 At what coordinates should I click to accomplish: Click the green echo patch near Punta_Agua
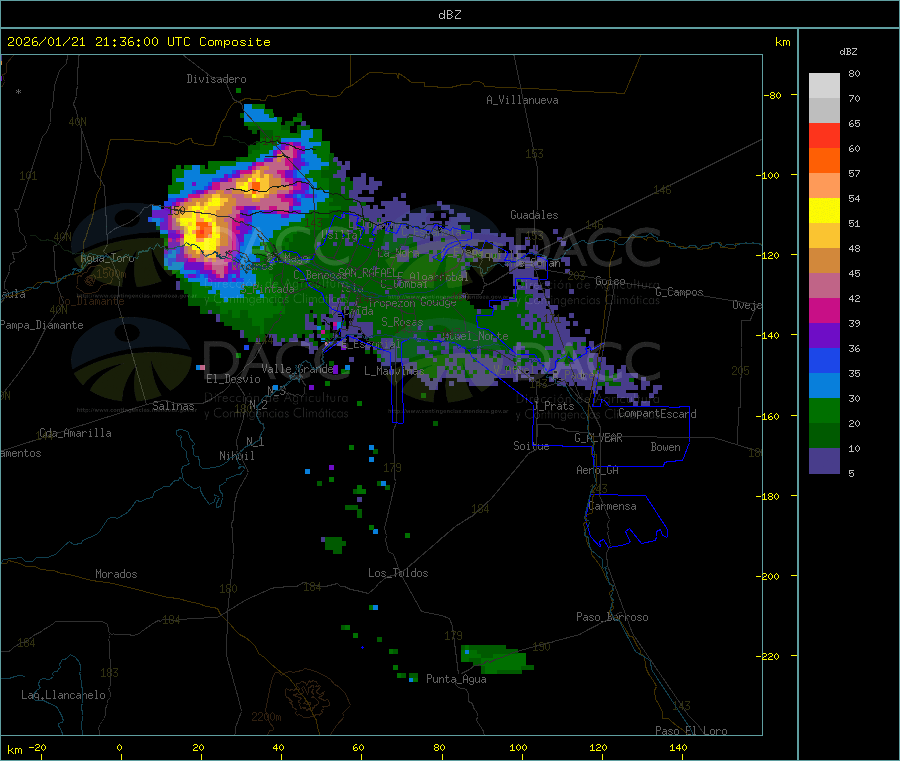(495, 659)
